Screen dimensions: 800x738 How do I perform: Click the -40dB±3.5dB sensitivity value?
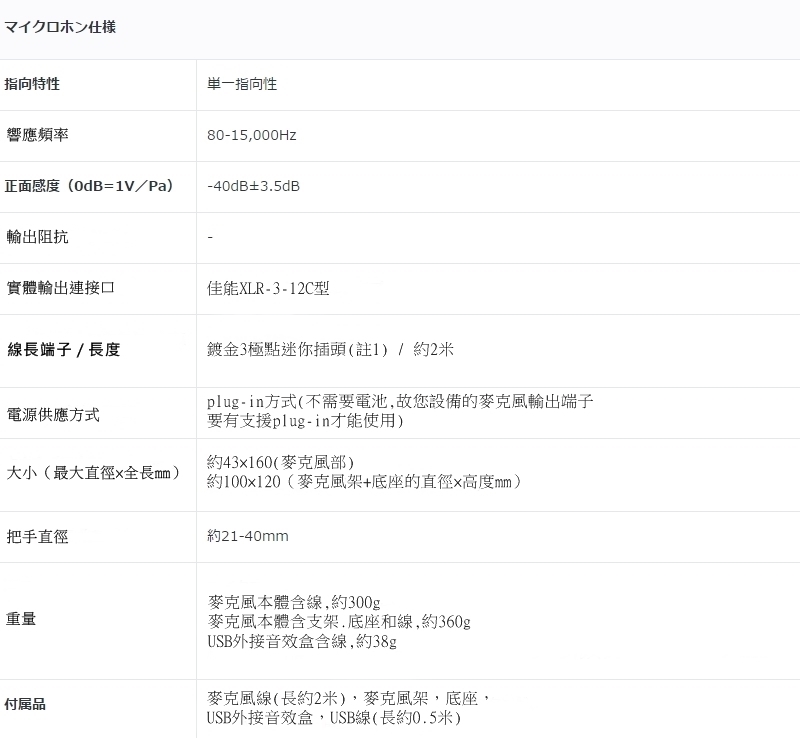coord(253,186)
